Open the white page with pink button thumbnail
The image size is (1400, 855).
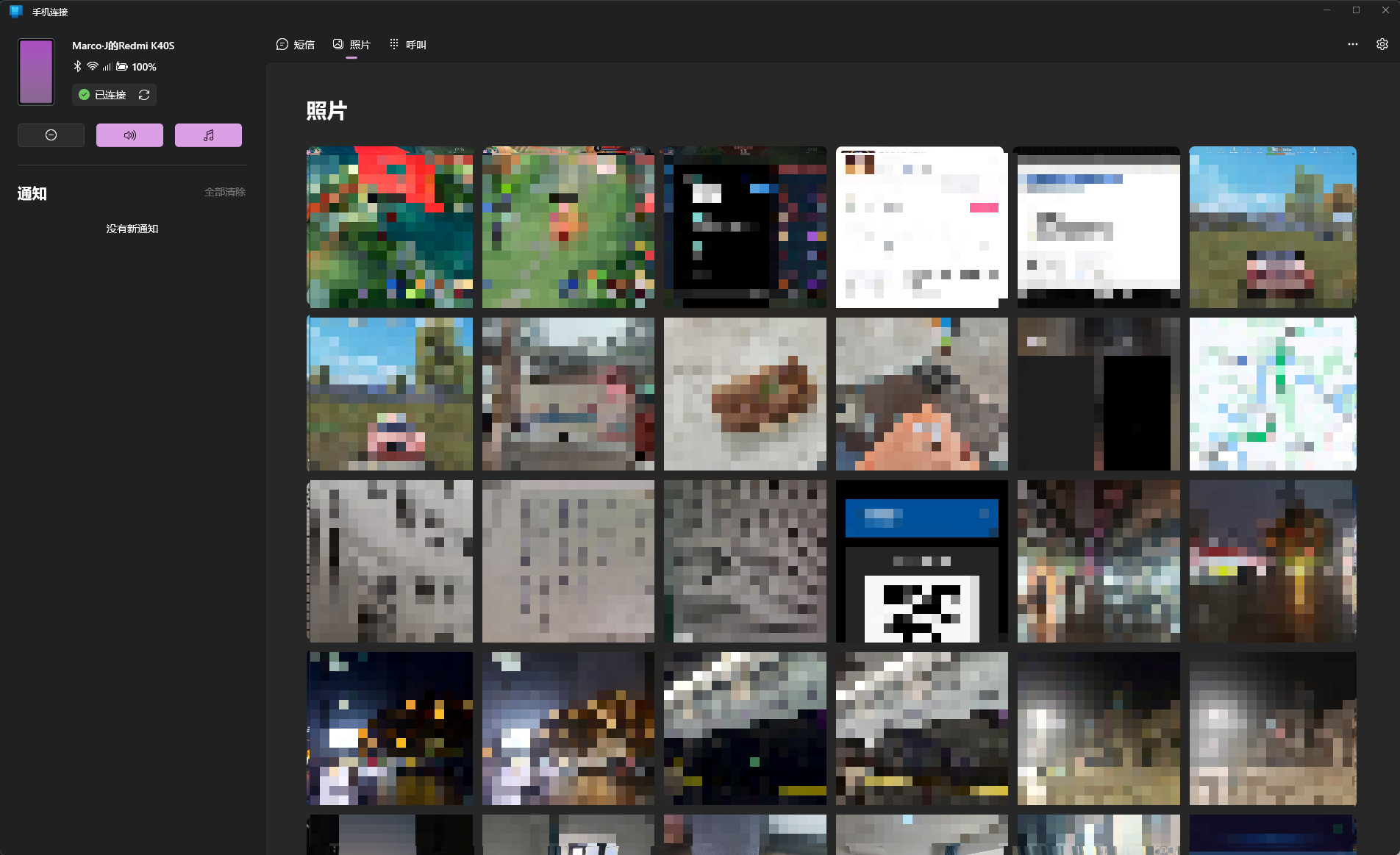click(922, 227)
